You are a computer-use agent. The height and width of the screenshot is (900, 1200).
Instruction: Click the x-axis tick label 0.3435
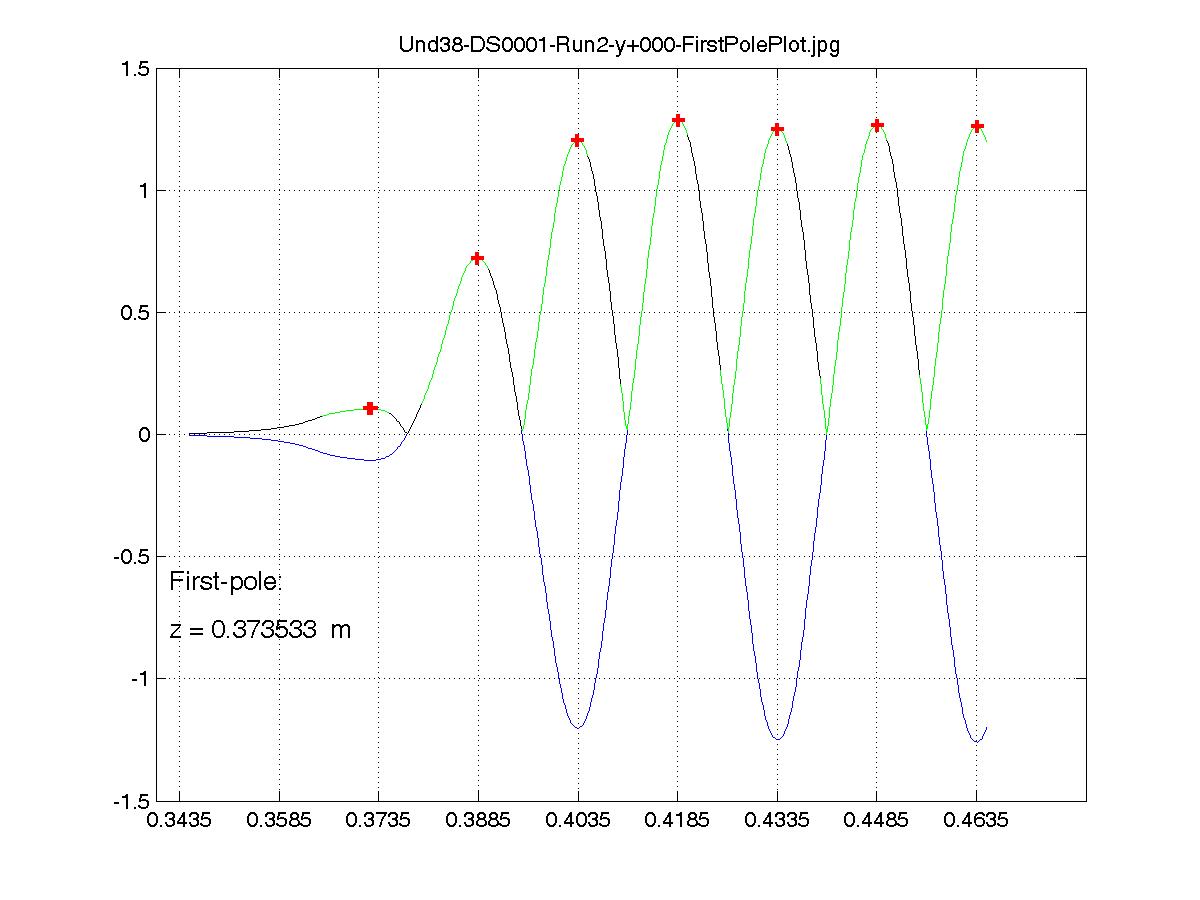[179, 822]
